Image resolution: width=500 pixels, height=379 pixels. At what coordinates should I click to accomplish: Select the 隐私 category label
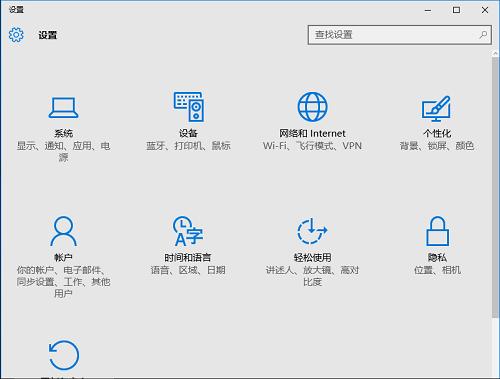click(437, 257)
